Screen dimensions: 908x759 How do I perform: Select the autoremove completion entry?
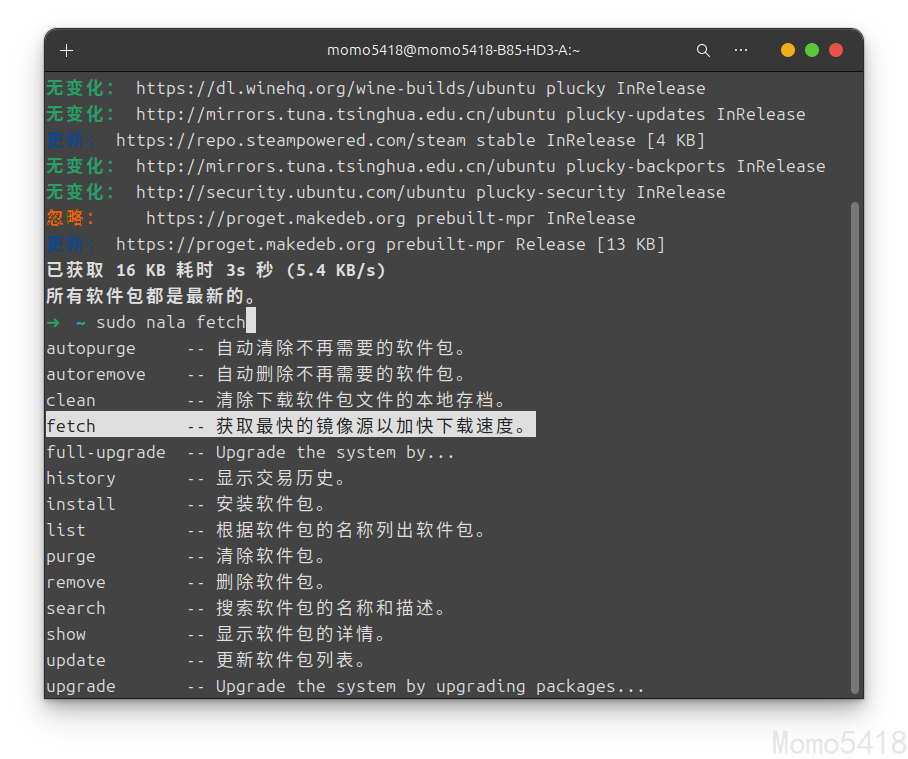pos(95,374)
